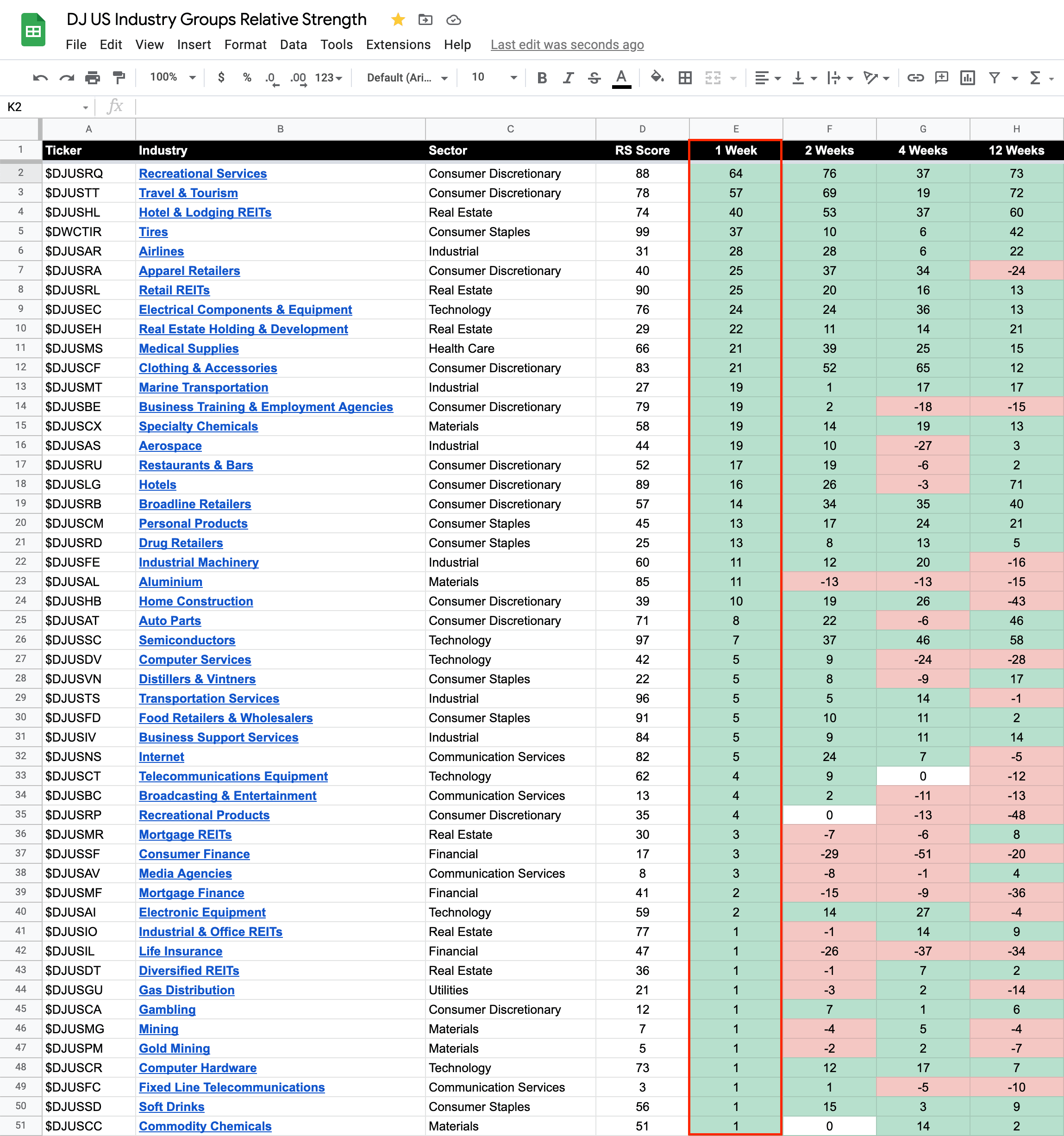Click the insert link icon
The width and height of the screenshot is (1064, 1136).
915,78
